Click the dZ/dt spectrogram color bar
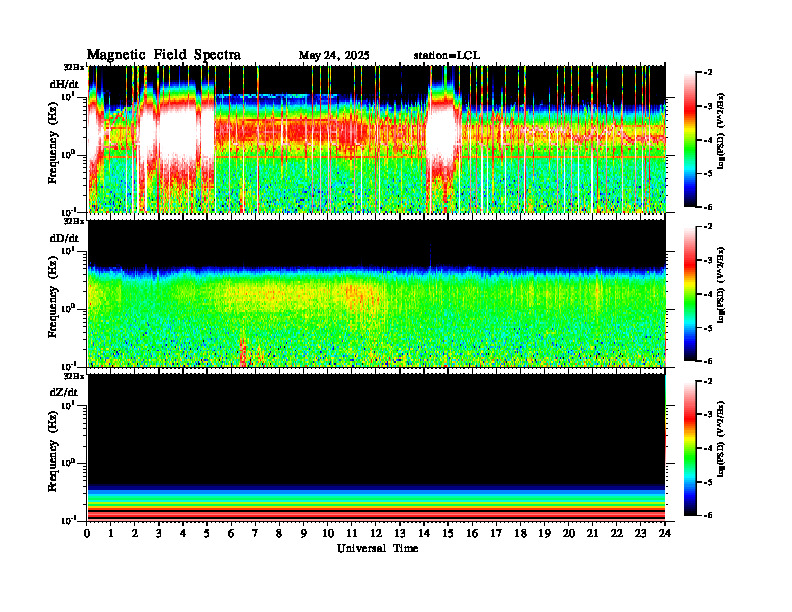Image resolution: width=792 pixels, height=612 pixels. [690, 448]
